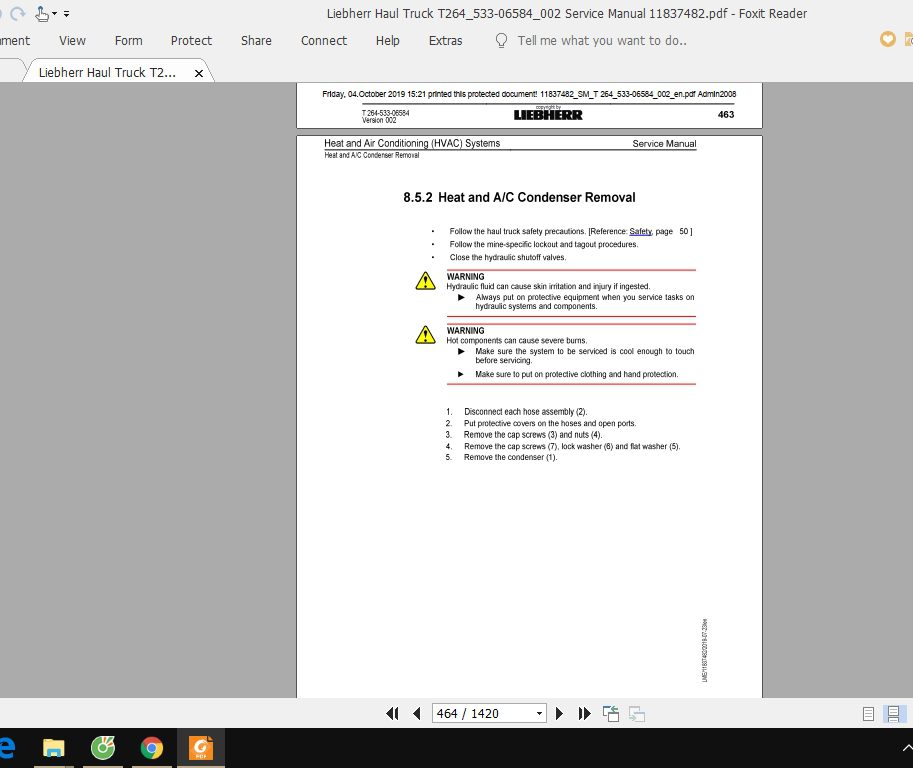Open the View menu

72,41
